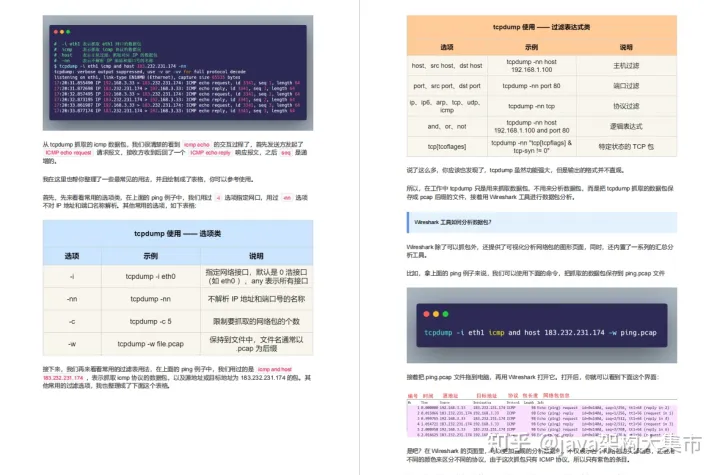Image resolution: width=720 pixels, height=475 pixels.
Task: Click the table title 'tcpdump 使用 —— 选项类'
Action: [178, 234]
